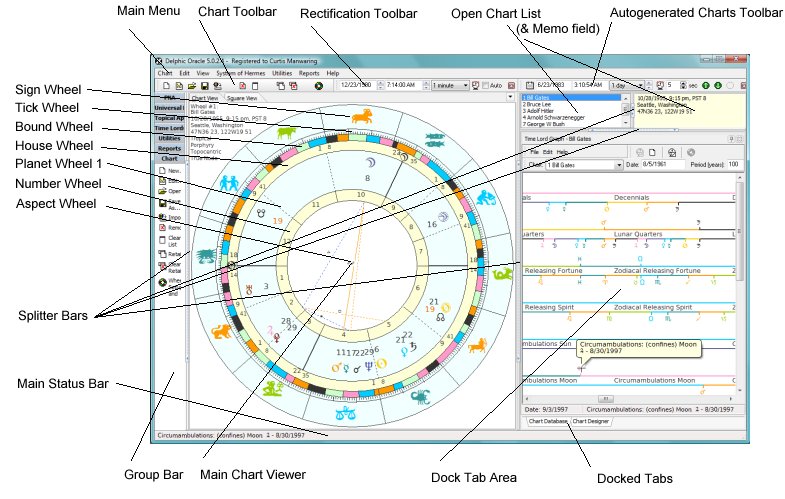Click the Open folder toolbar icon
Image resolution: width=785 pixels, height=499 pixels.
[x=192, y=86]
